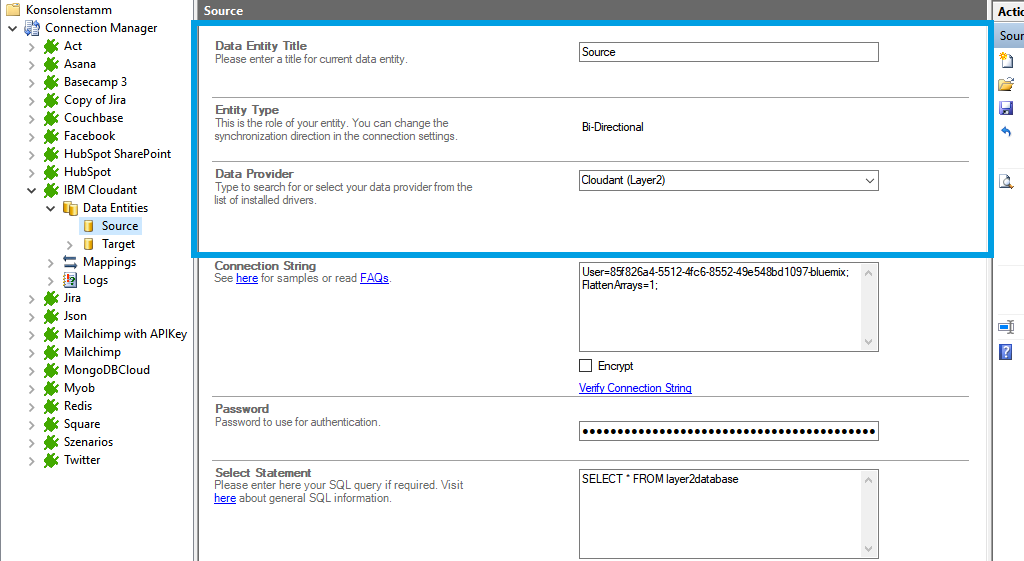Click the Select Statement text area
This screenshot has width=1024, height=561.
click(720, 514)
